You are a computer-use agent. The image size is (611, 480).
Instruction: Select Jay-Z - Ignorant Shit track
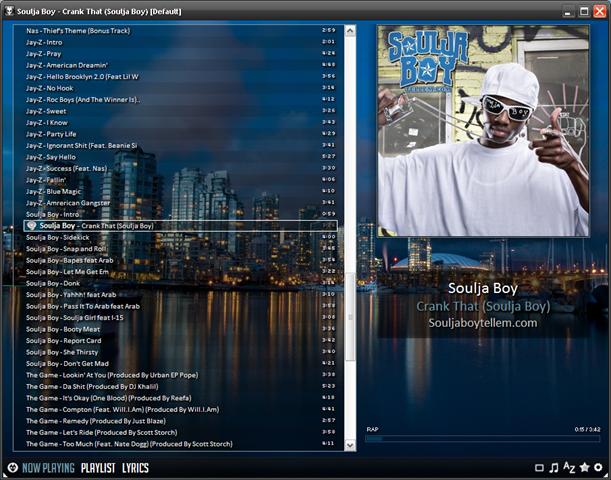(x=180, y=145)
